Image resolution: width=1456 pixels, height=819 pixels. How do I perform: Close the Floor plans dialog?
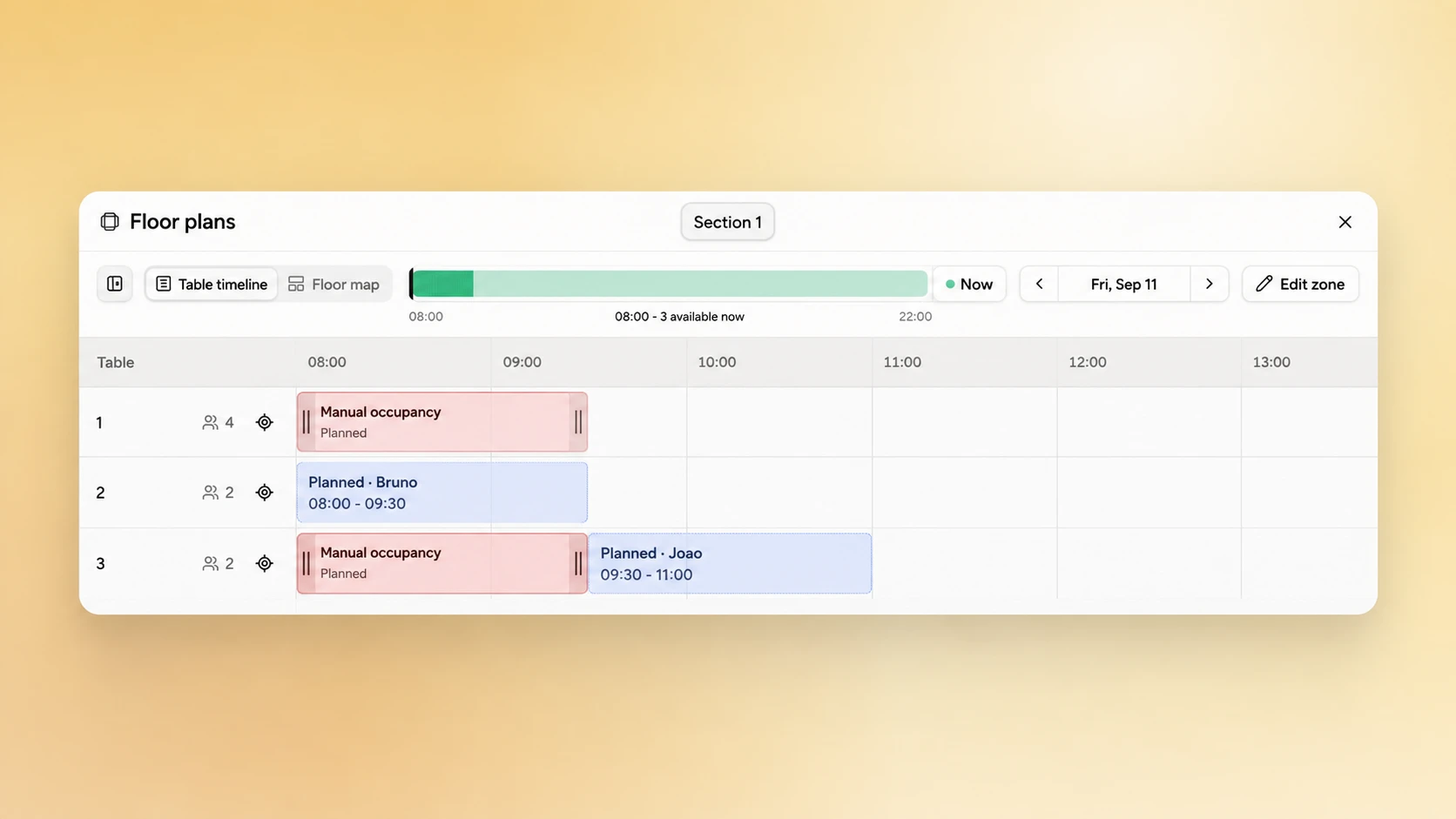pos(1345,222)
